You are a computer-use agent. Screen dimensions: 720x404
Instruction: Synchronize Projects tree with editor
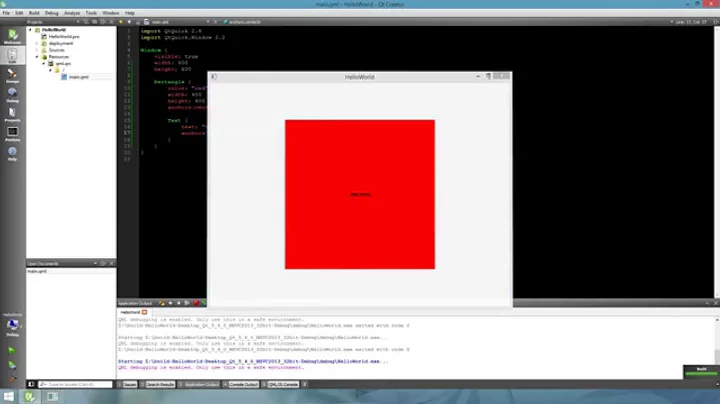pyautogui.click(x=95, y=22)
